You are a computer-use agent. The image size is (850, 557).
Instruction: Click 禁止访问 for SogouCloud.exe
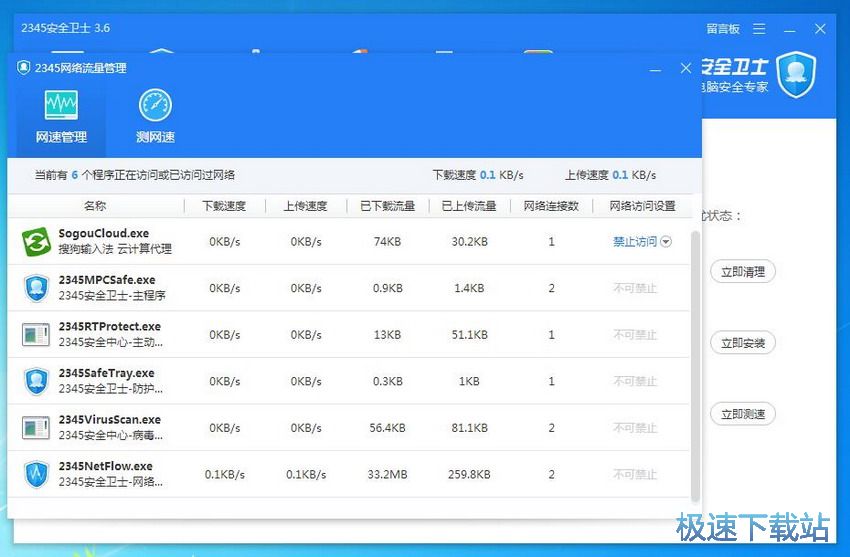coord(635,242)
